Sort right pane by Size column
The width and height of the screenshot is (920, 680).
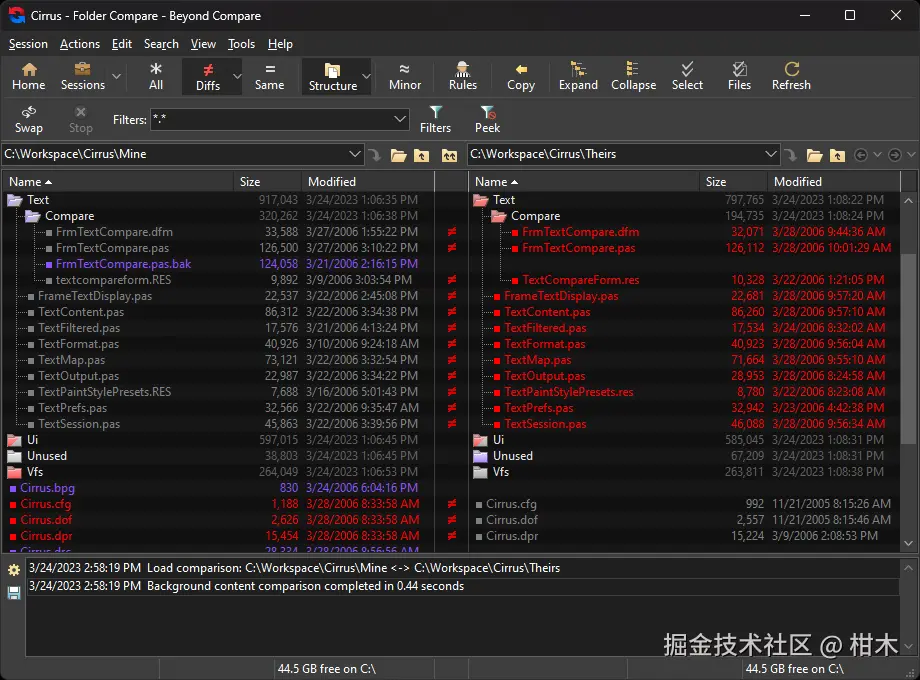point(733,182)
